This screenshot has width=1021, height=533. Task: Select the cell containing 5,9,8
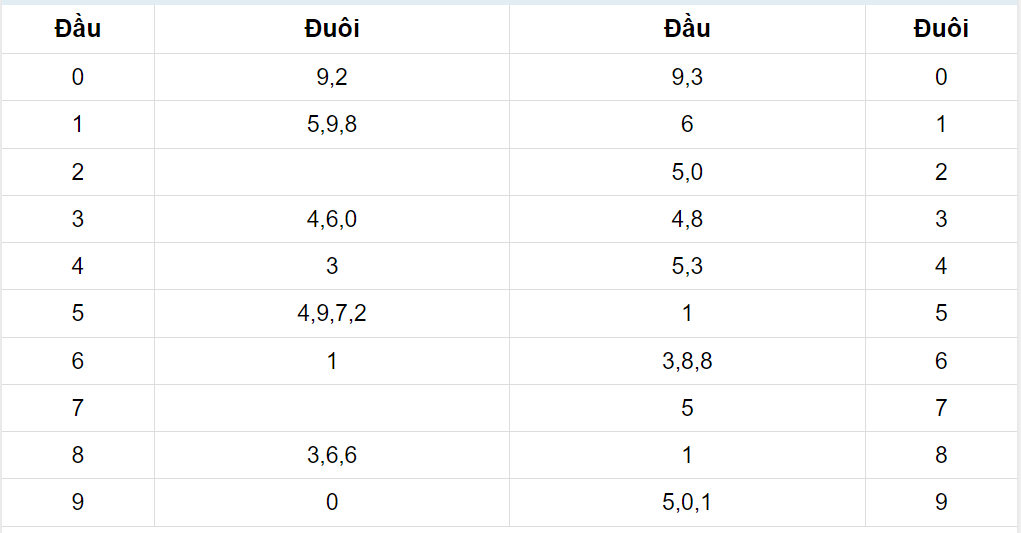[331, 124]
